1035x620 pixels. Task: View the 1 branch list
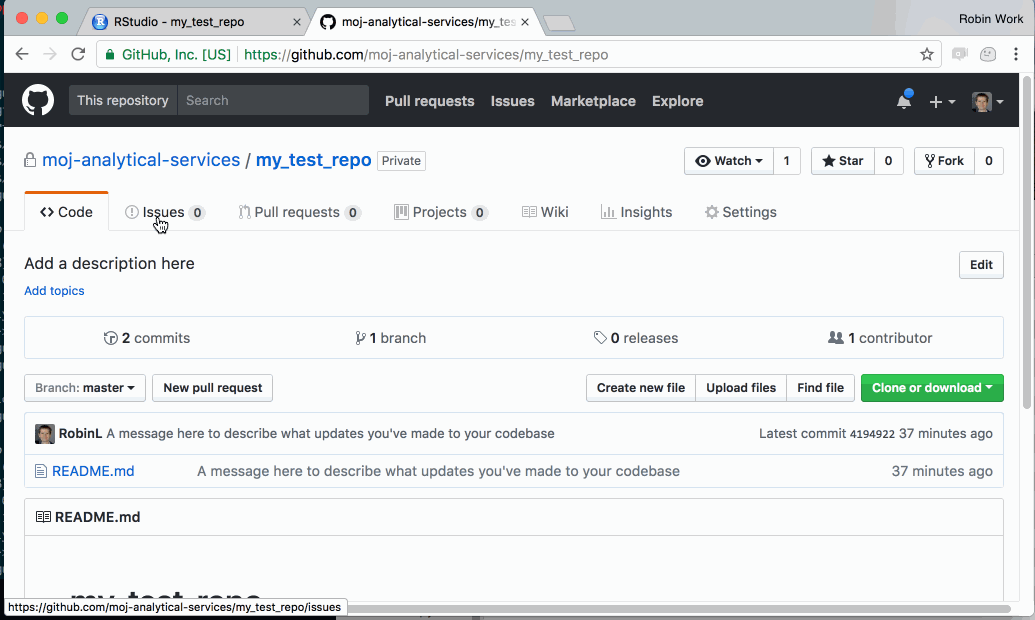pyautogui.click(x=390, y=338)
